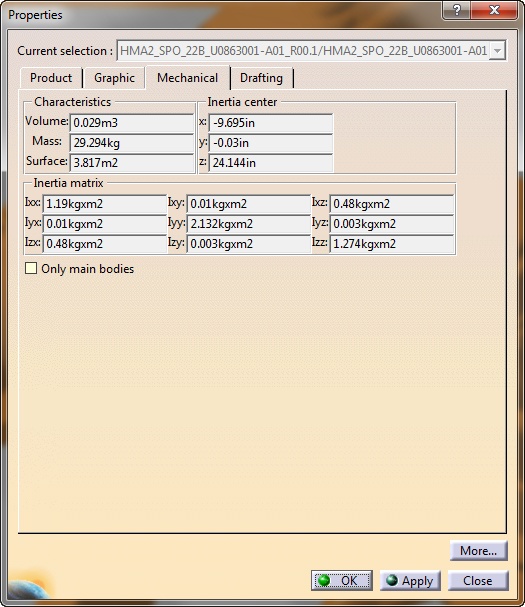Enable the Only main bodies checkbox
Image resolution: width=525 pixels, height=607 pixels.
[31, 268]
